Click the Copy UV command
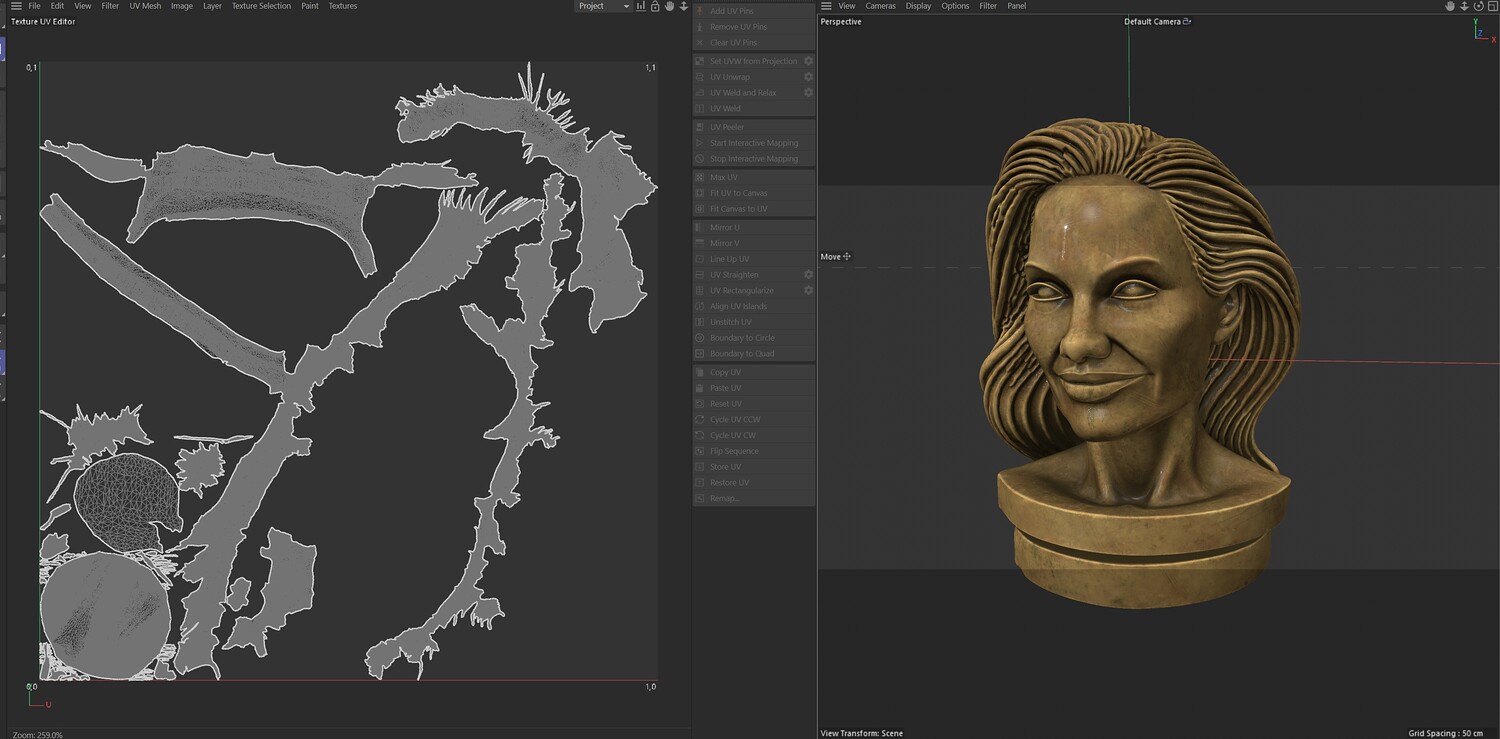1500x739 pixels. click(x=754, y=372)
